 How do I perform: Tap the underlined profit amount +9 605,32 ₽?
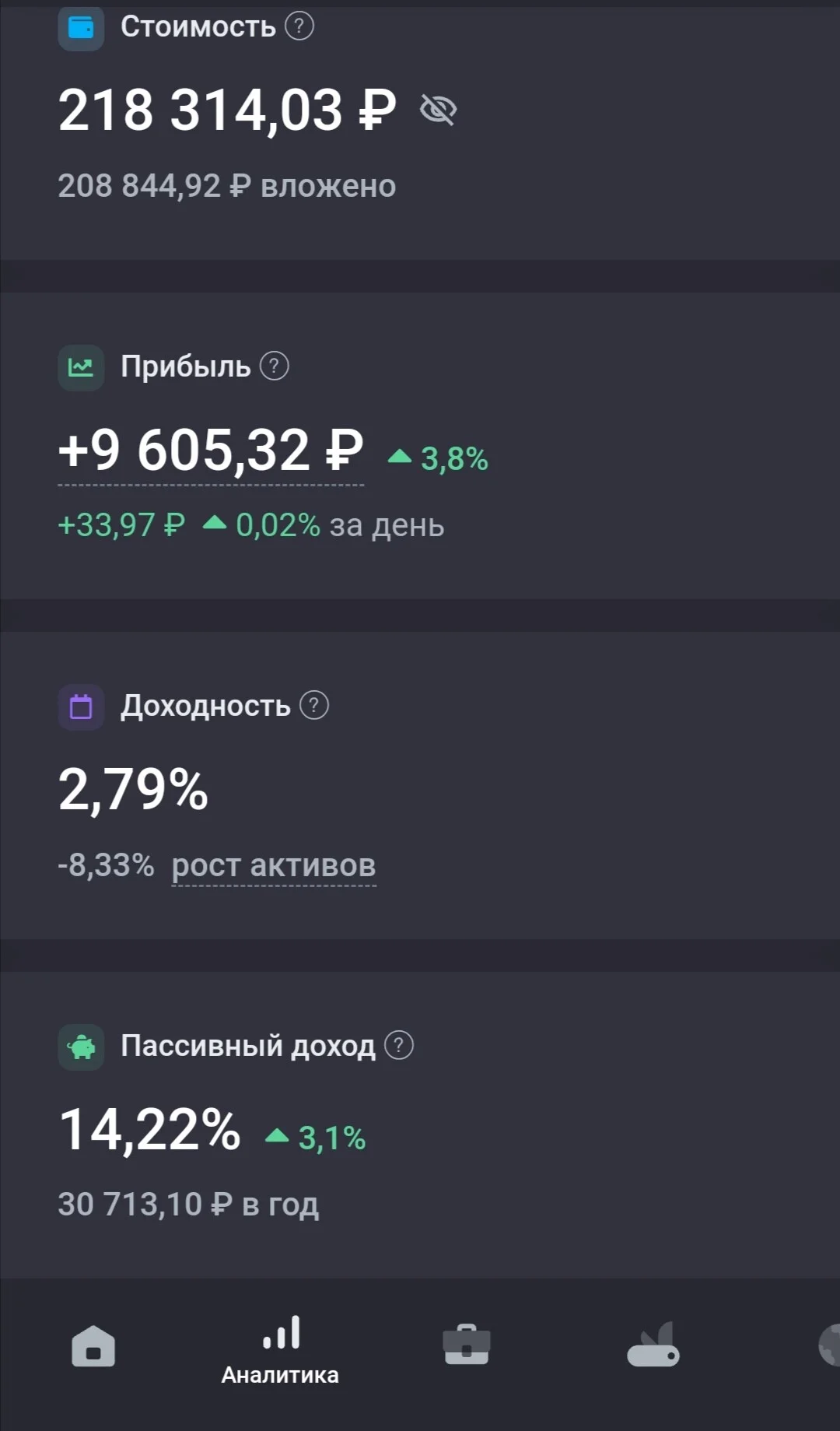211,451
